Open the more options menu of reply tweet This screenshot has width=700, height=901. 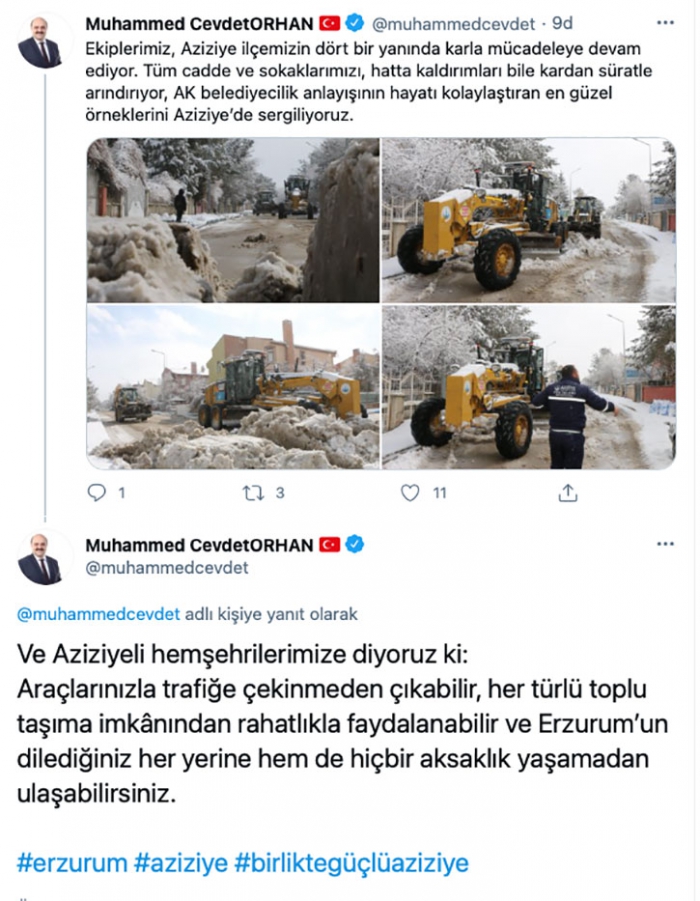(665, 544)
